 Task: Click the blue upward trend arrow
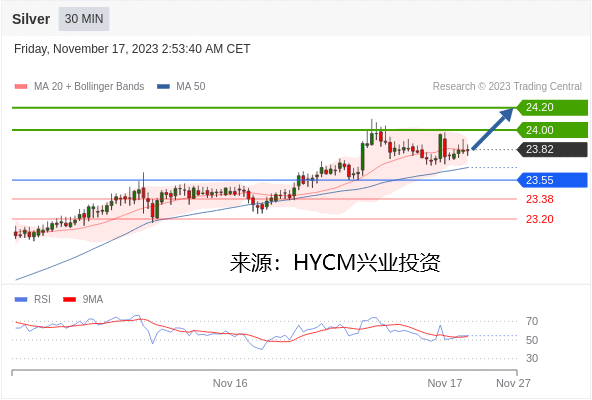(492, 129)
